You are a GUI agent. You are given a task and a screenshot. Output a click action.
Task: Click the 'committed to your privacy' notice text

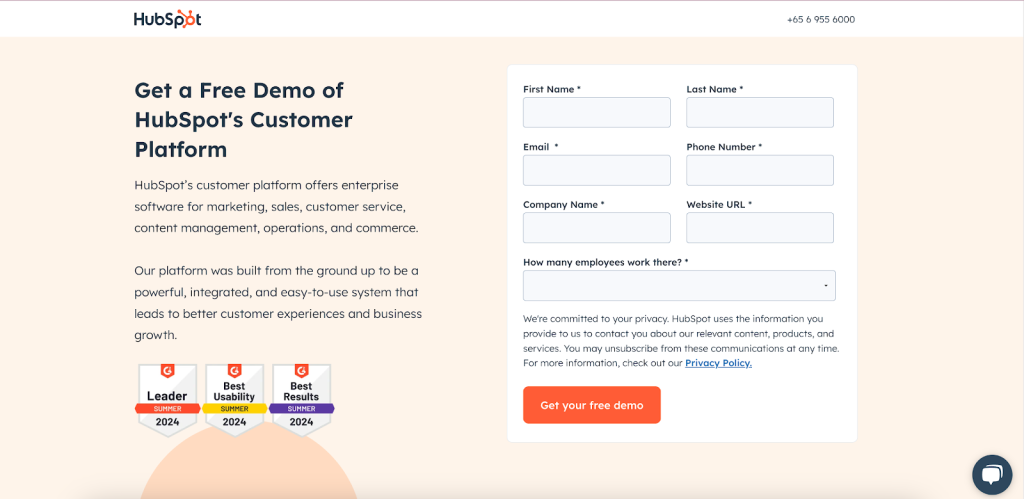(x=680, y=340)
